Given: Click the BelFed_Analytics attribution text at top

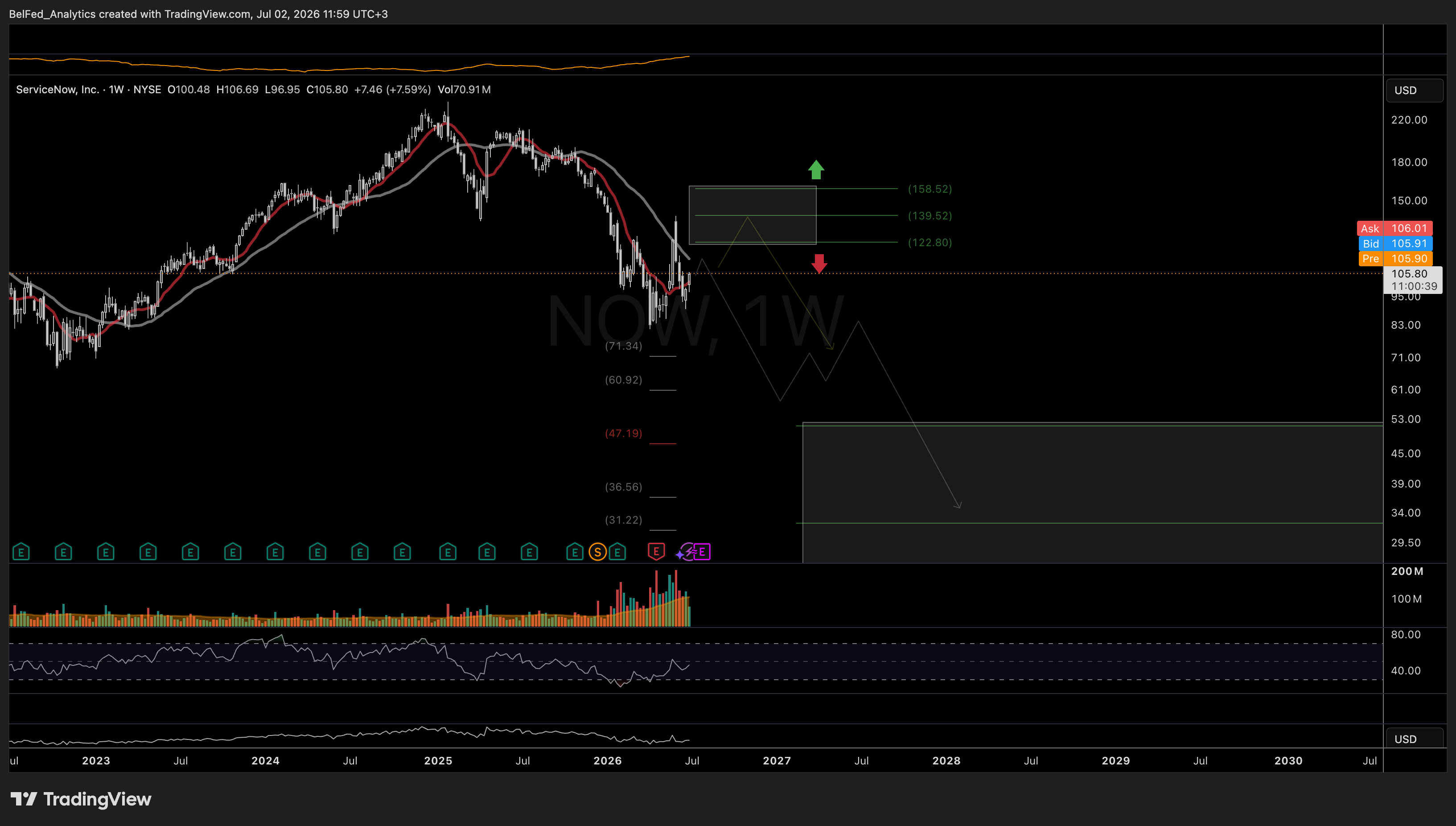Looking at the screenshot, I should (52, 14).
